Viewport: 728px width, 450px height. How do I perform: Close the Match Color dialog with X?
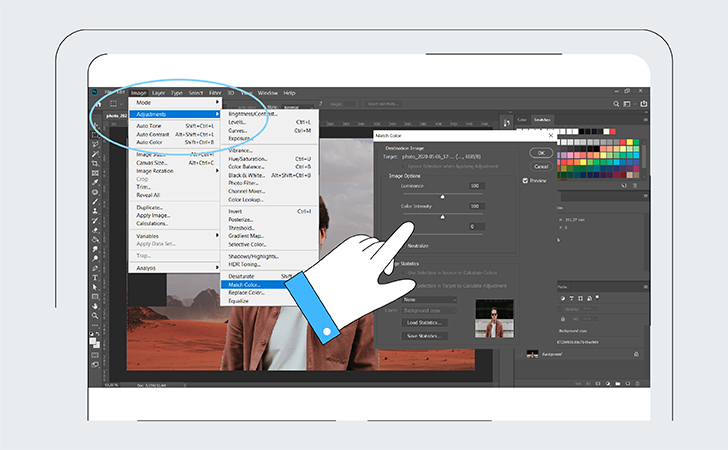pyautogui.click(x=551, y=135)
